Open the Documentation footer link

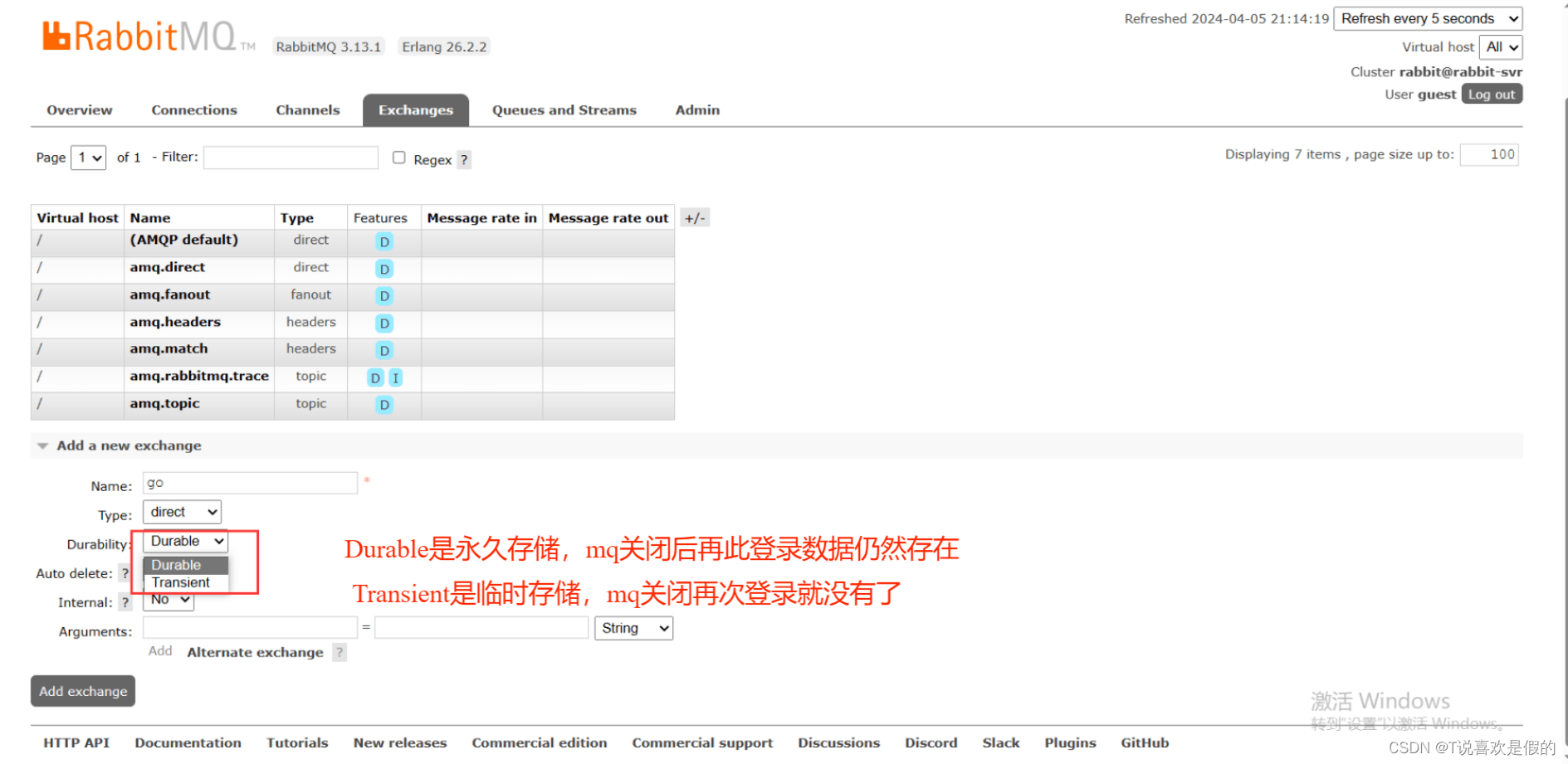tap(188, 743)
